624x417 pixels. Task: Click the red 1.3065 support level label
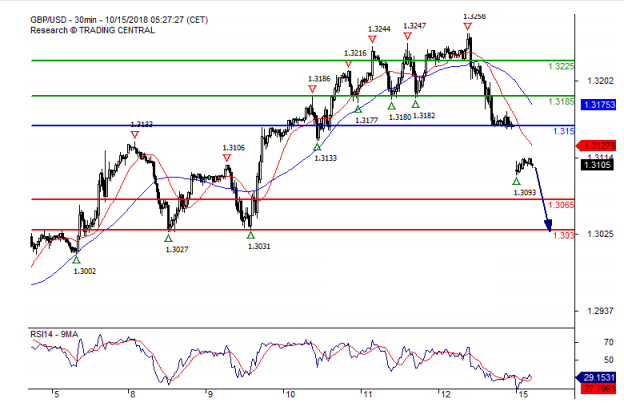562,204
